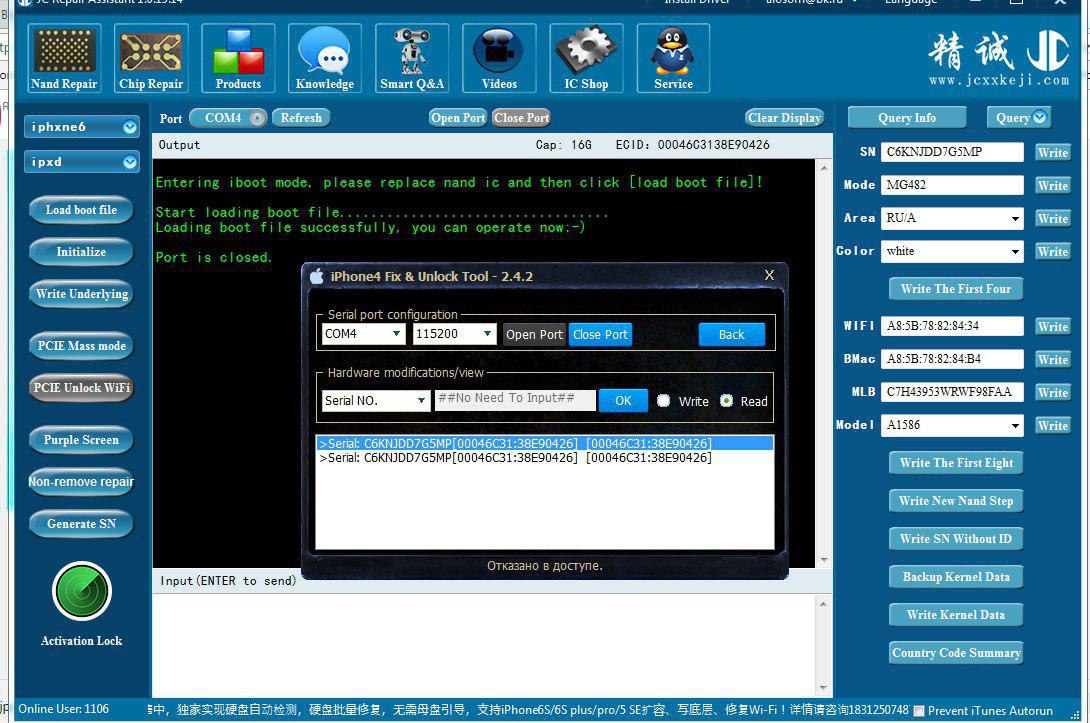
Task: Open the Videos camera icon
Action: (499, 58)
